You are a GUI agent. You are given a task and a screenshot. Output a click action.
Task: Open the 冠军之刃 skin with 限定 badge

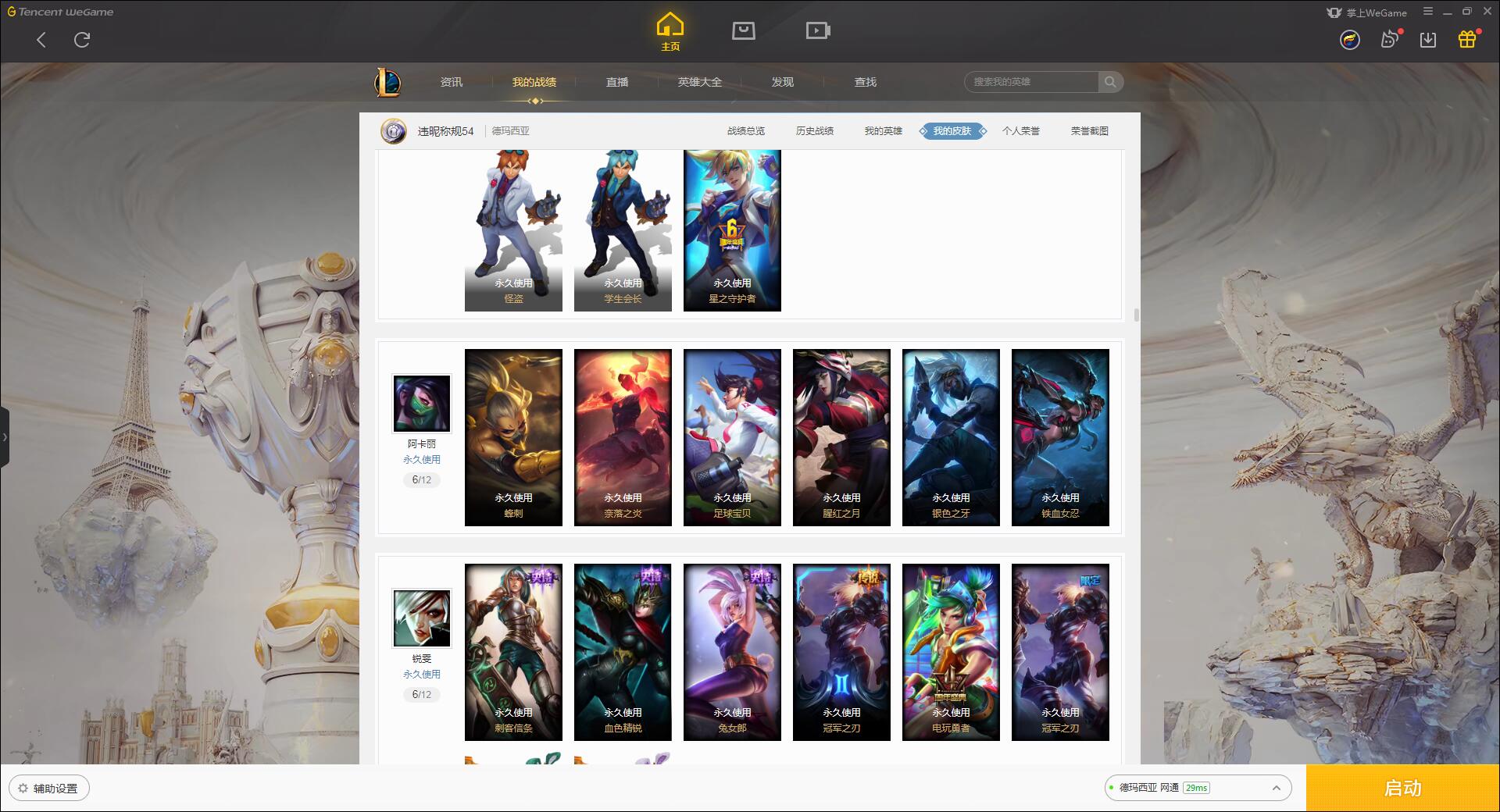coord(1060,652)
